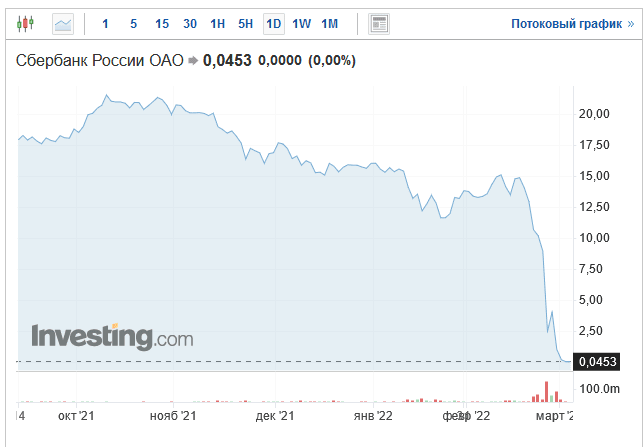Change interval to 1W
This screenshot has width=643, height=447.
point(301,24)
